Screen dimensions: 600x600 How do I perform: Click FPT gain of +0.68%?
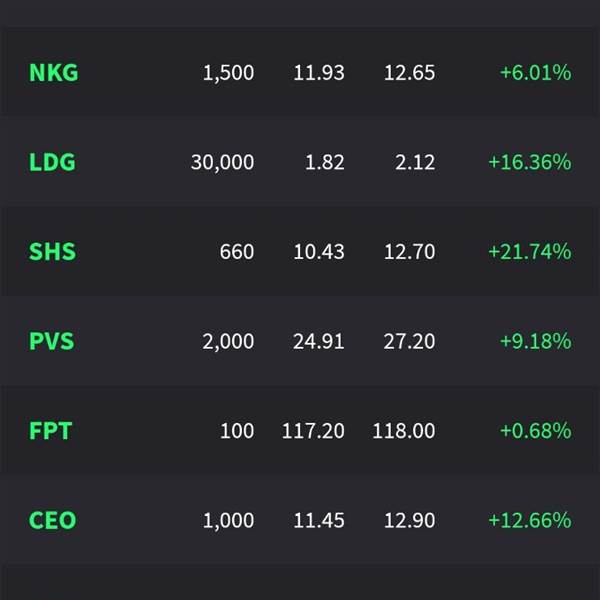point(536,430)
